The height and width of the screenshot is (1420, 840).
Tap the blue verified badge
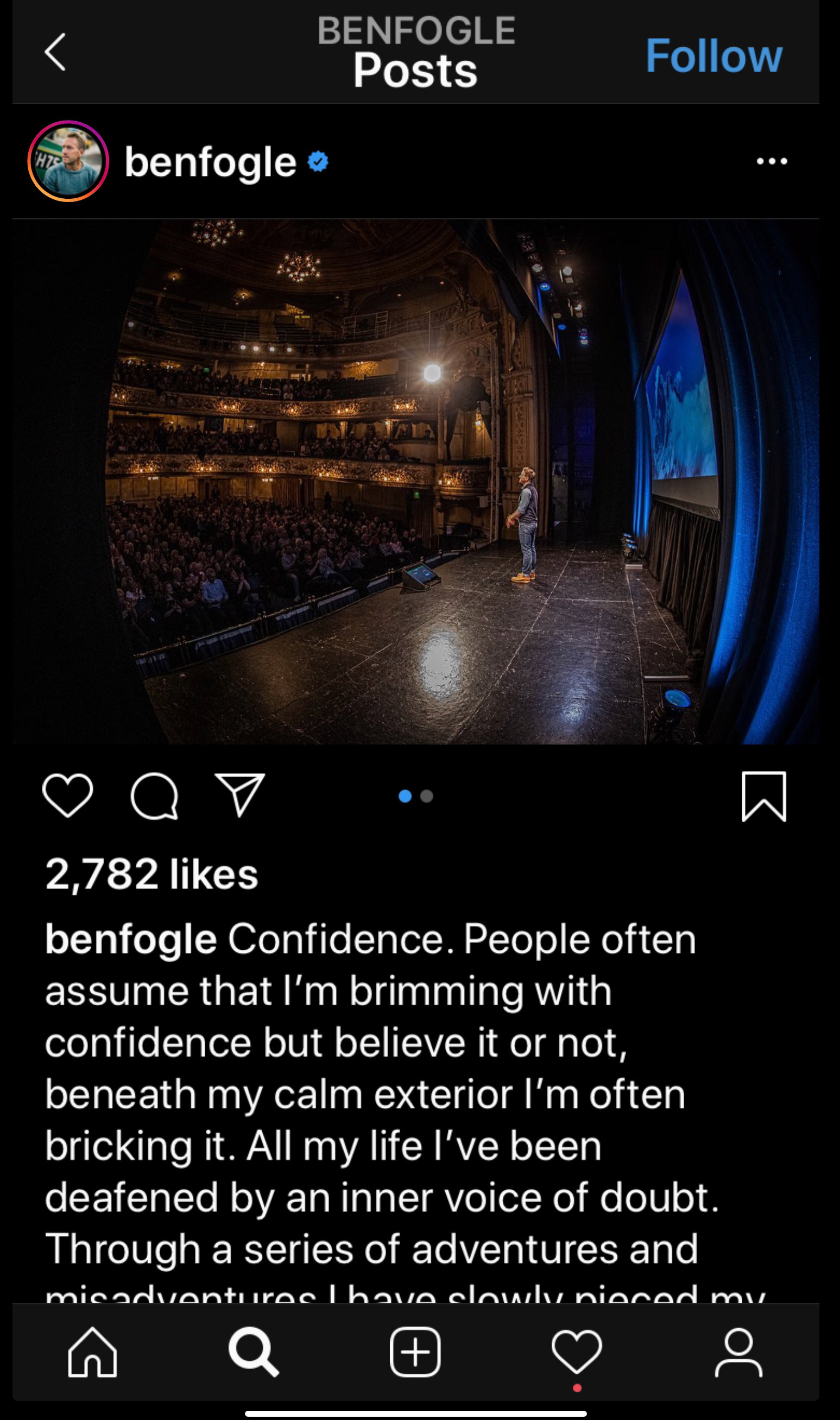click(x=318, y=161)
